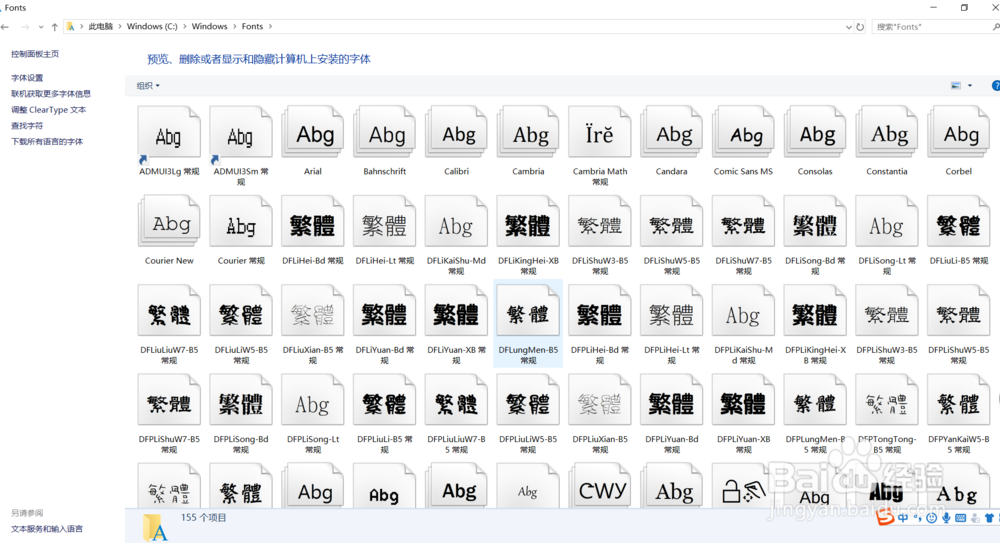Open the 控制面板主页 link
This screenshot has height=543, width=1000.
coord(35,54)
